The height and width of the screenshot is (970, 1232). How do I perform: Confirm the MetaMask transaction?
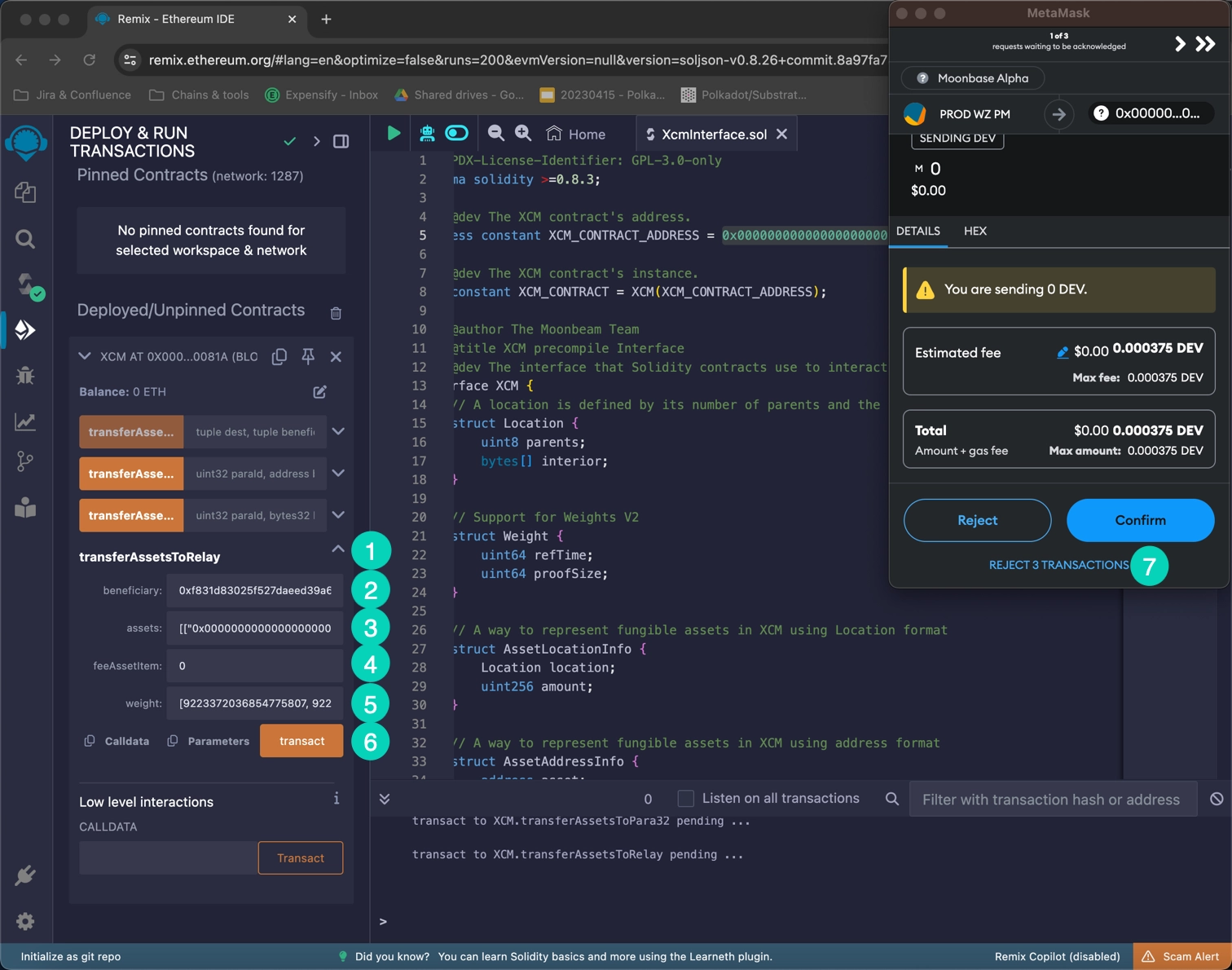tap(1140, 520)
